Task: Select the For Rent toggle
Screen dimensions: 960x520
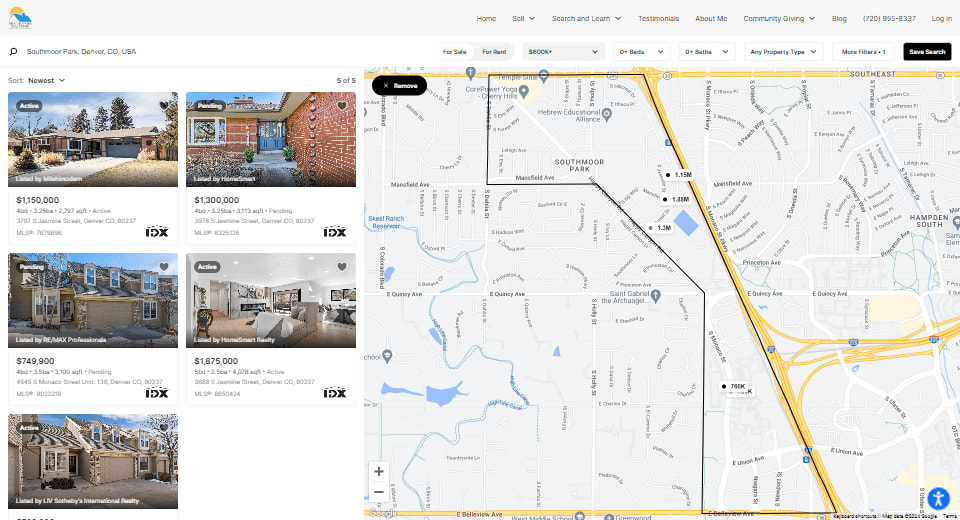Action: coord(494,52)
